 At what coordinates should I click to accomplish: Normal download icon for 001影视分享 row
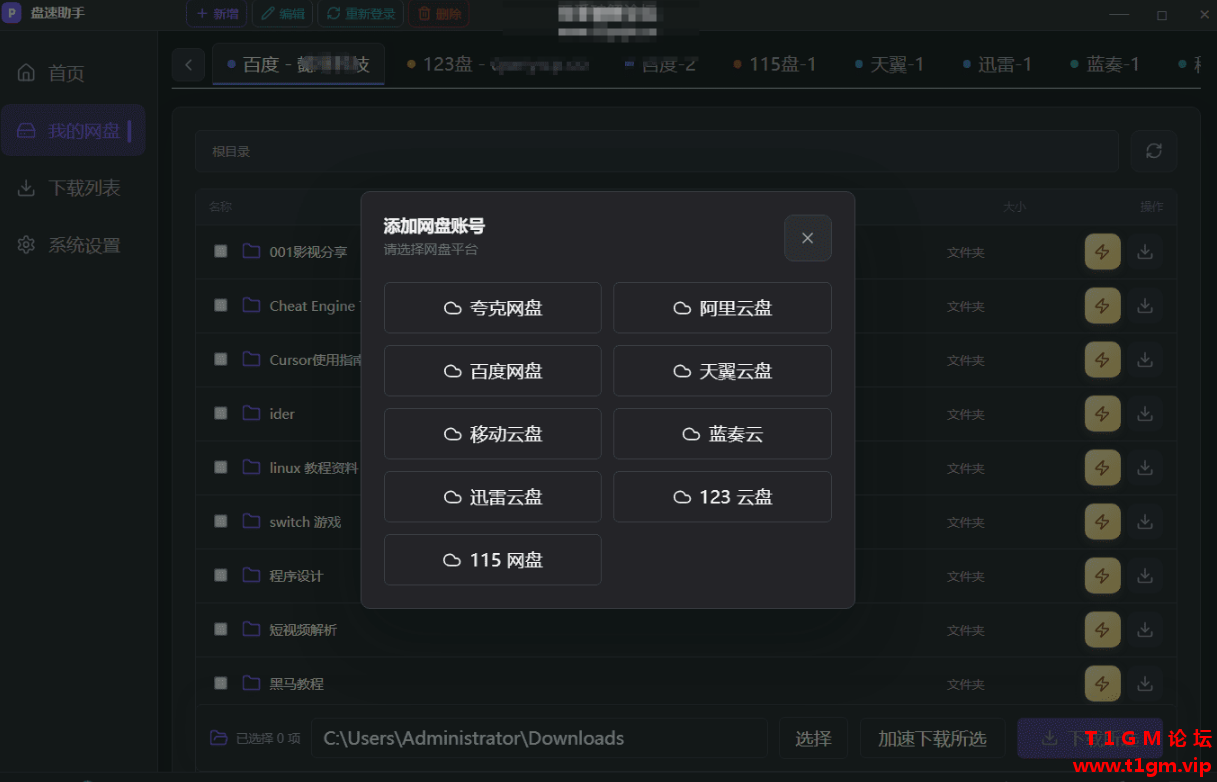[1145, 252]
